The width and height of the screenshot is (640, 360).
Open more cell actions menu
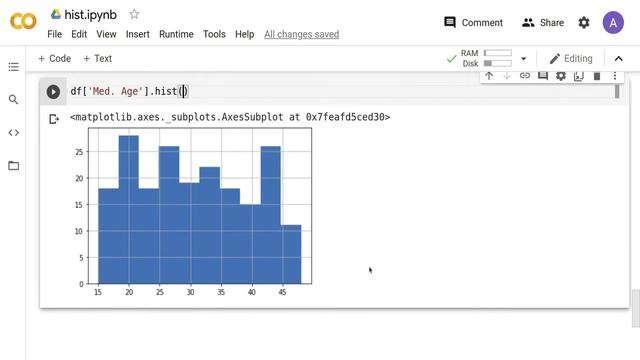tap(615, 76)
